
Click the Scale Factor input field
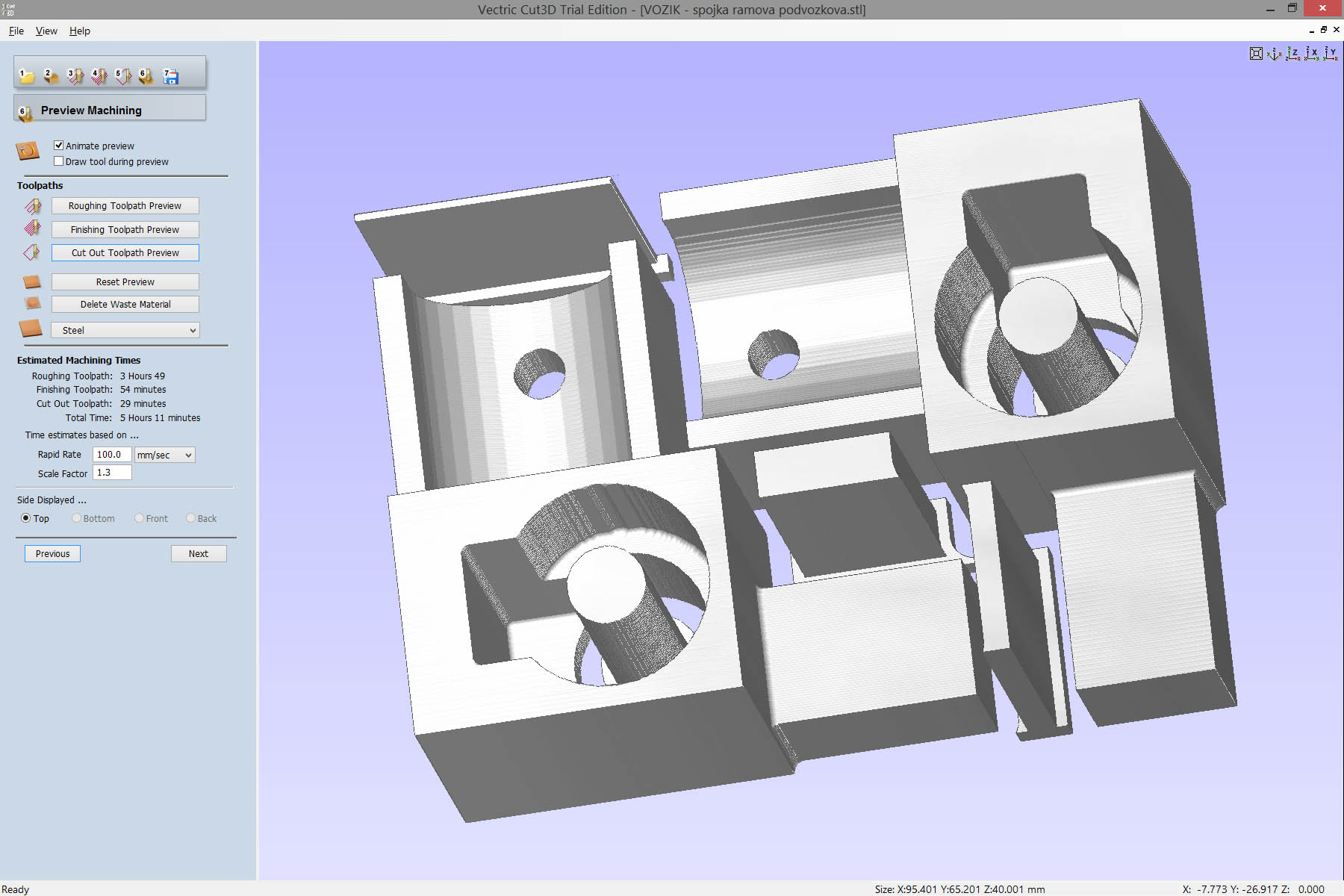click(112, 473)
